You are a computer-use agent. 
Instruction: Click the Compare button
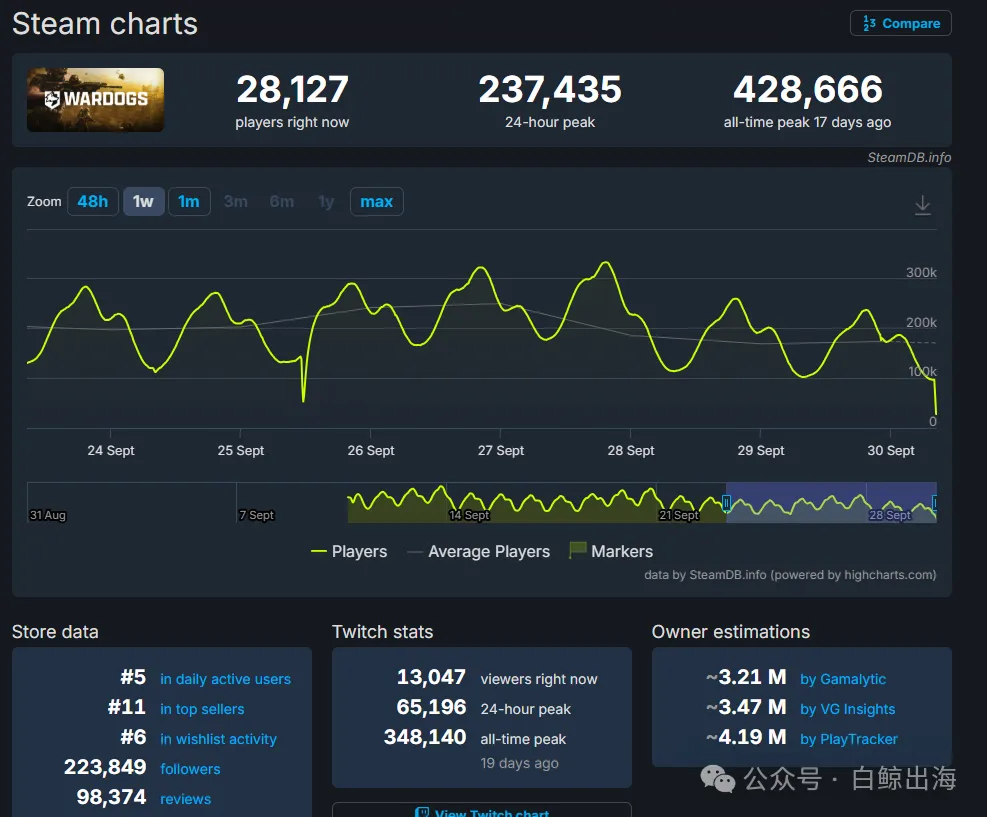pyautogui.click(x=901, y=23)
